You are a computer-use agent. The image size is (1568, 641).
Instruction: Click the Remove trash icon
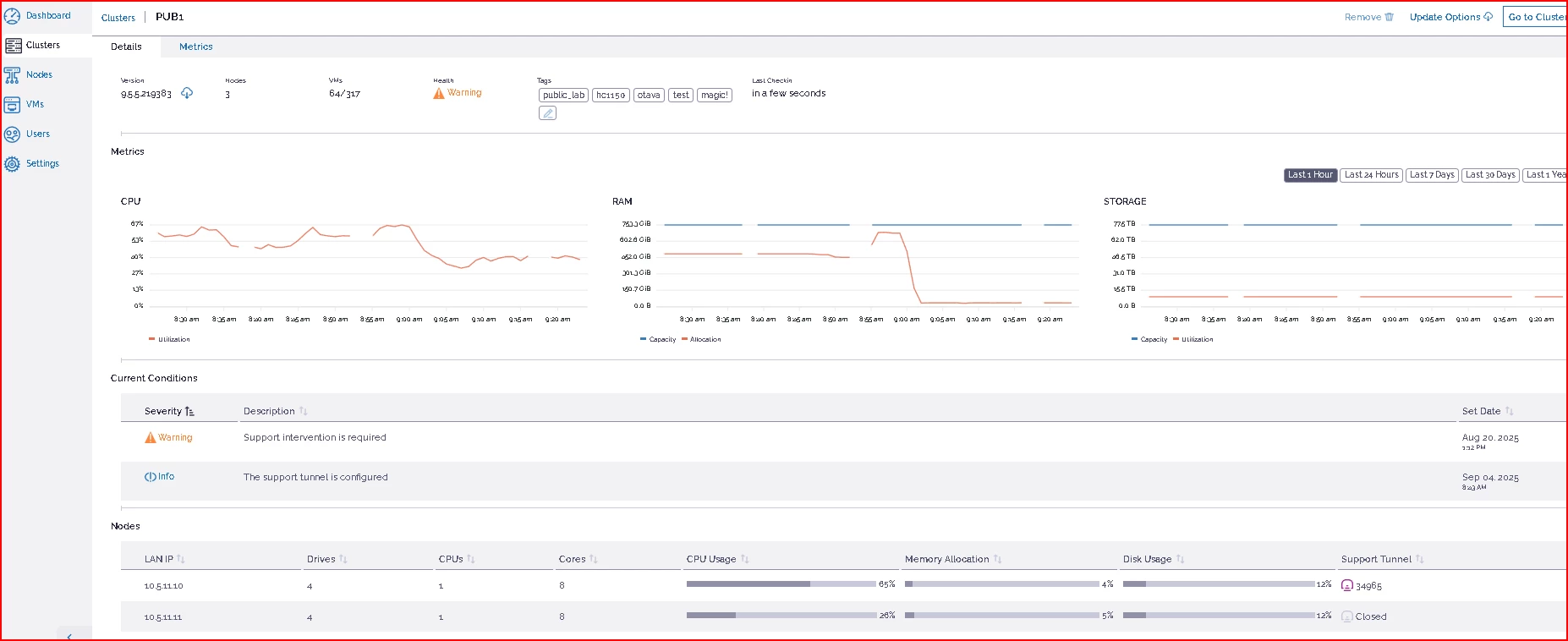click(x=1389, y=17)
